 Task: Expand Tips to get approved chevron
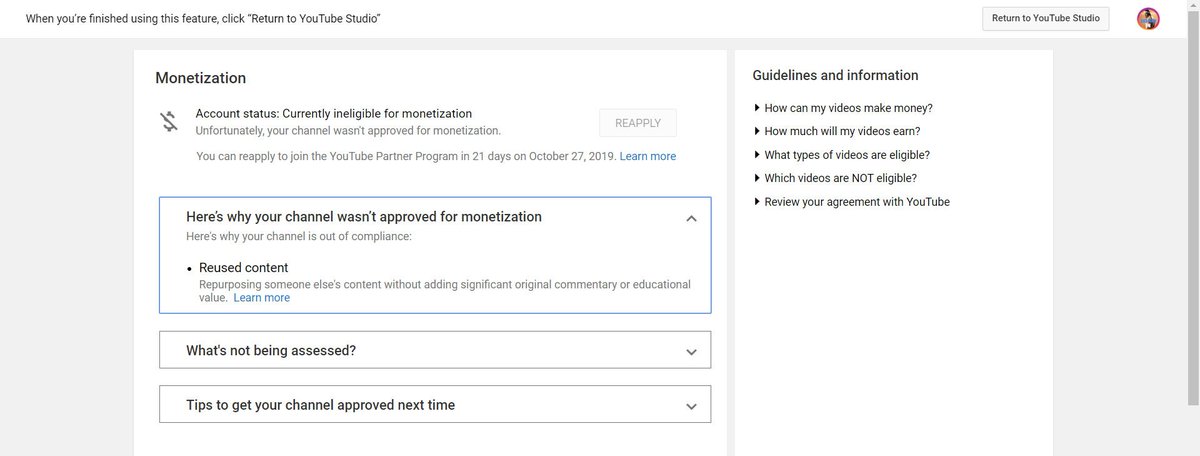point(691,407)
